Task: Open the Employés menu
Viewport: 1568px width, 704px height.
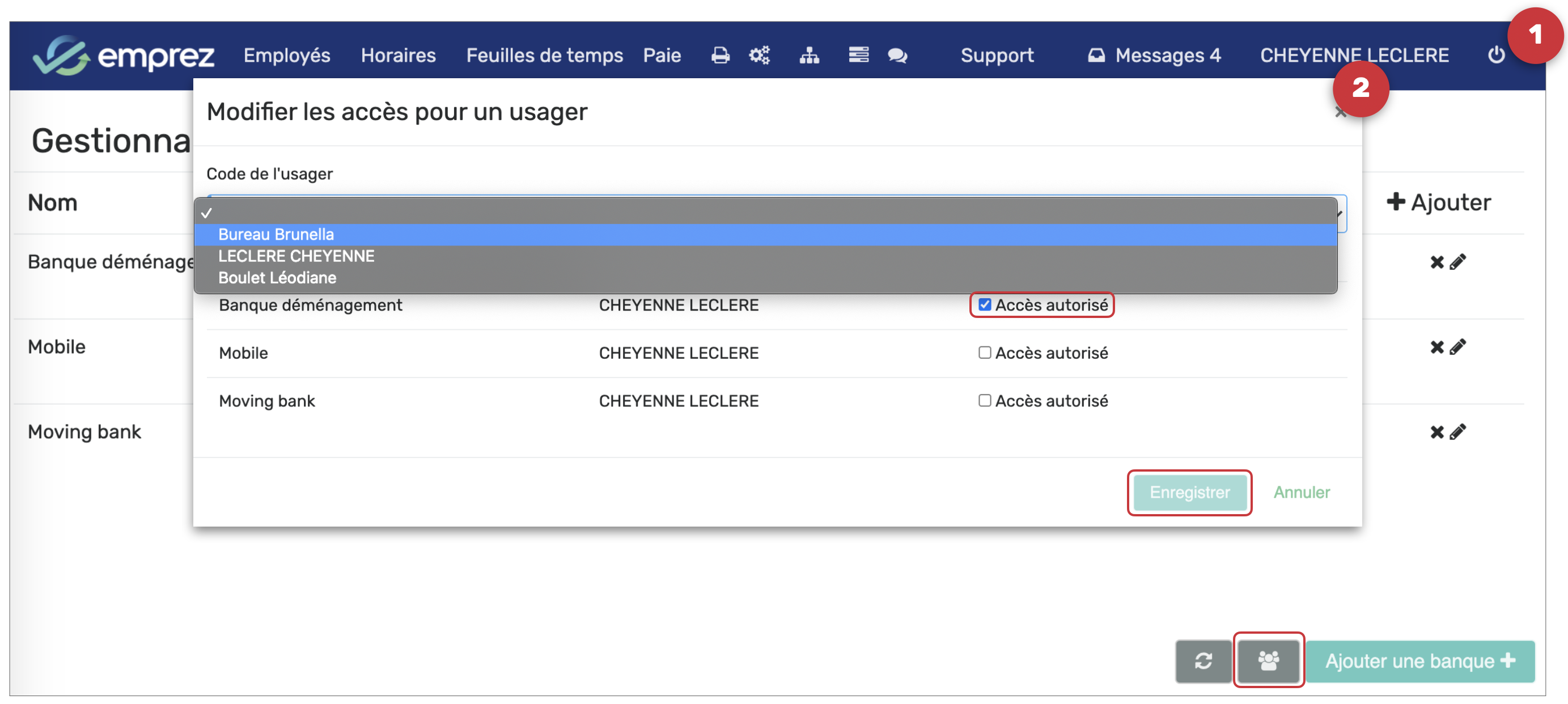Action: point(287,56)
